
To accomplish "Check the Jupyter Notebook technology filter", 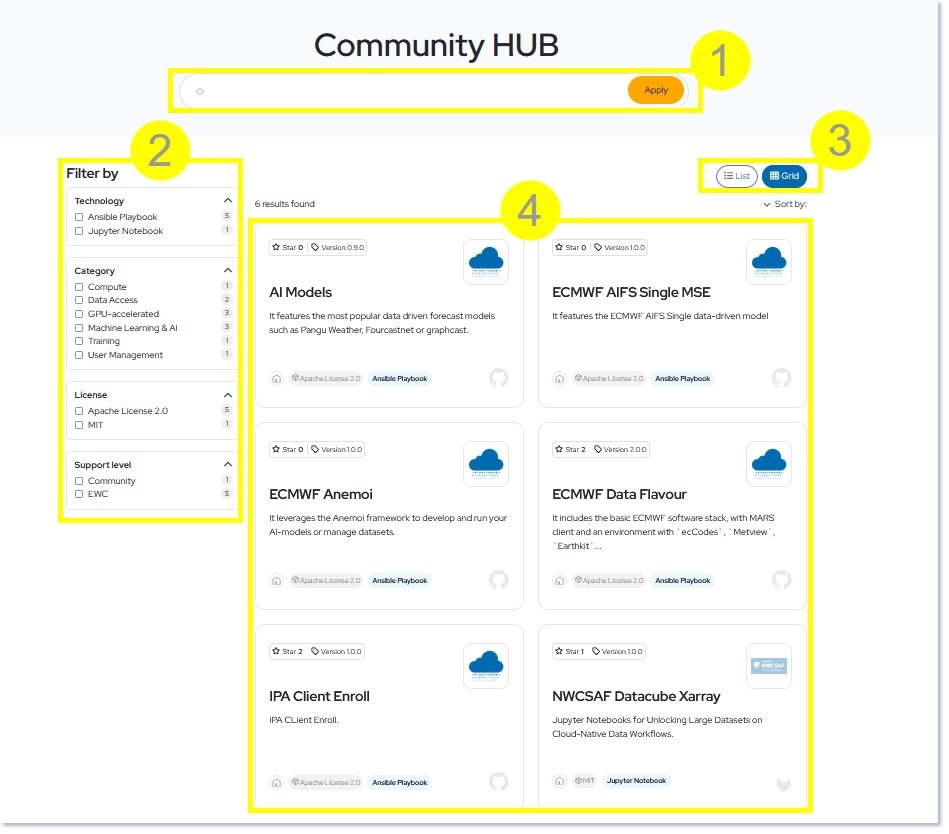I will coord(79,231).
